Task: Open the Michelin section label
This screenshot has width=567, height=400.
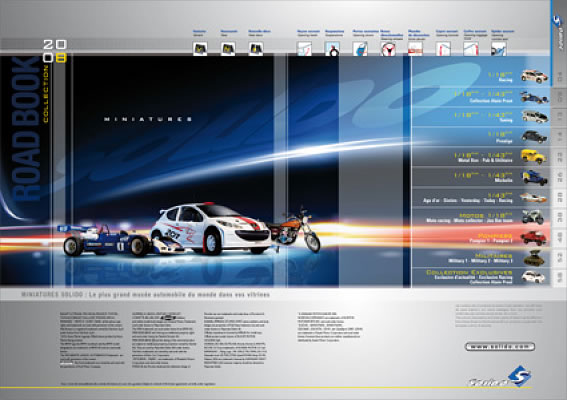Action: [x=483, y=177]
